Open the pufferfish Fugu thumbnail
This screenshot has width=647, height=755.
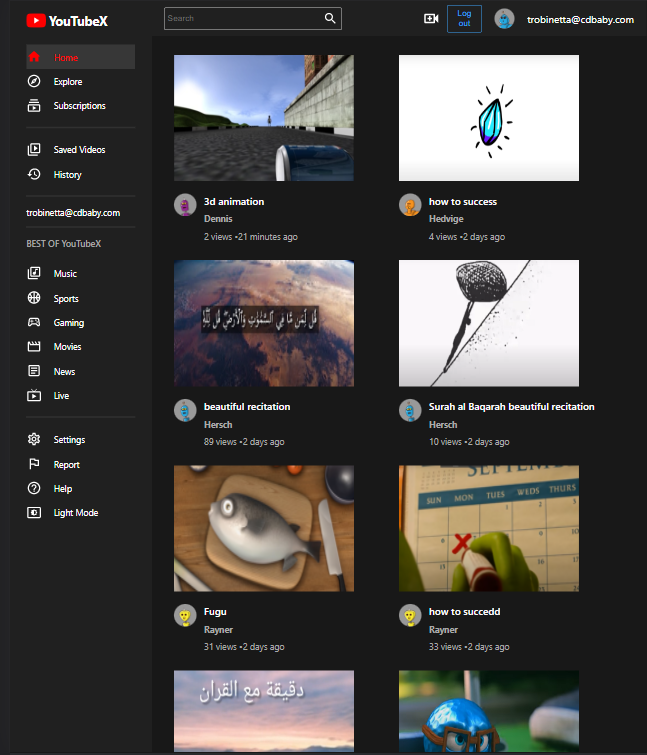tap(264, 528)
